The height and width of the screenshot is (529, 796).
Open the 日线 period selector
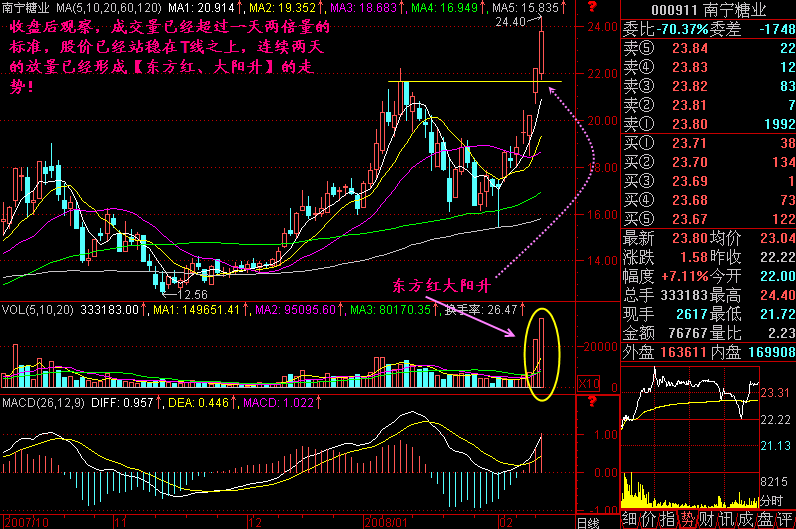589,522
